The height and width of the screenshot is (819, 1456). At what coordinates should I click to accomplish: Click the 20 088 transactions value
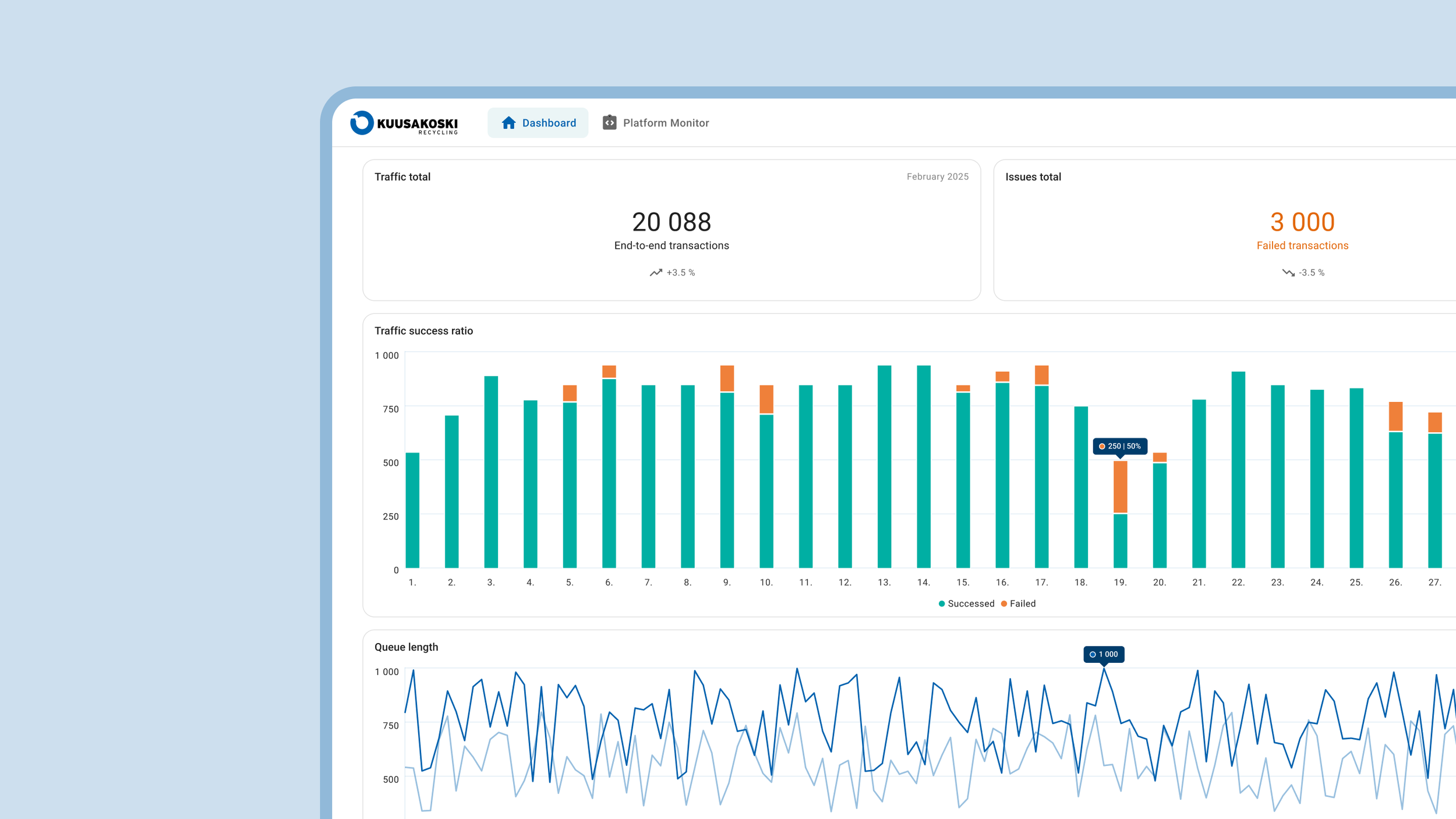point(672,222)
